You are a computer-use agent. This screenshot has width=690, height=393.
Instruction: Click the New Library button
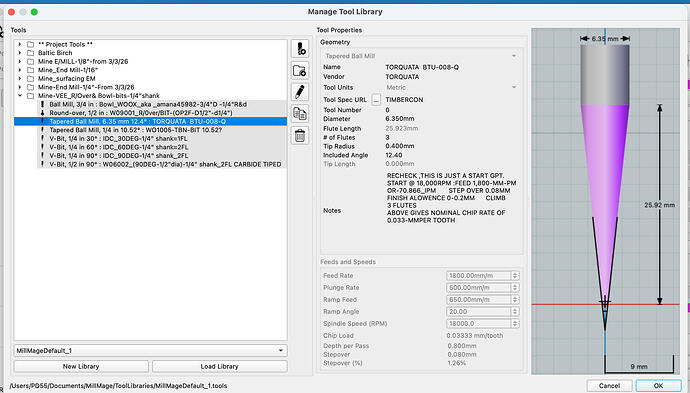pyautogui.click(x=81, y=366)
